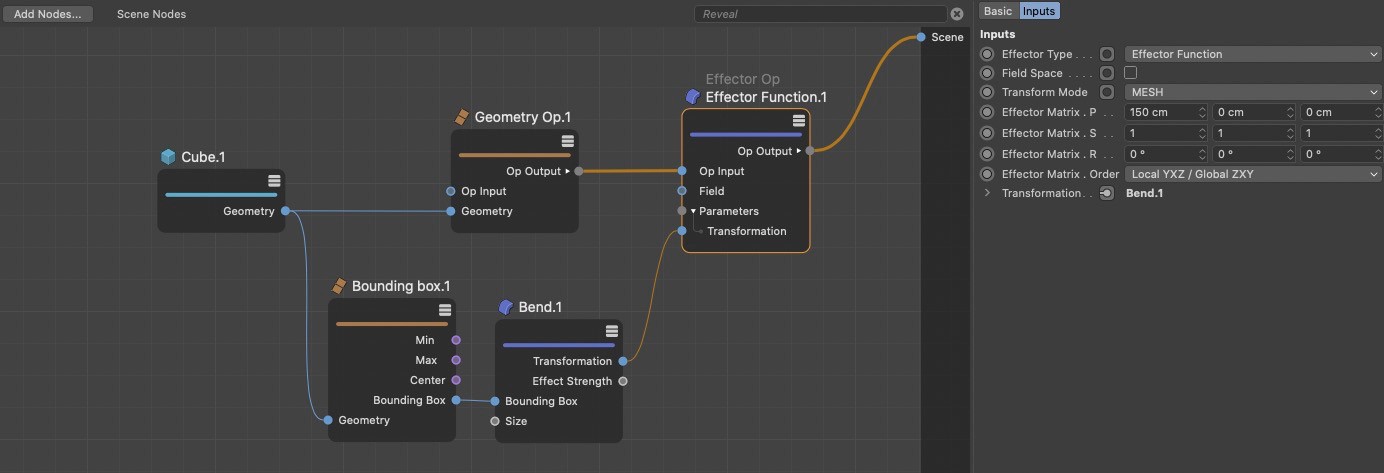Toggle the Effector Matrix . S animation dot
Viewport: 1384px width, 473px height.
(988, 133)
